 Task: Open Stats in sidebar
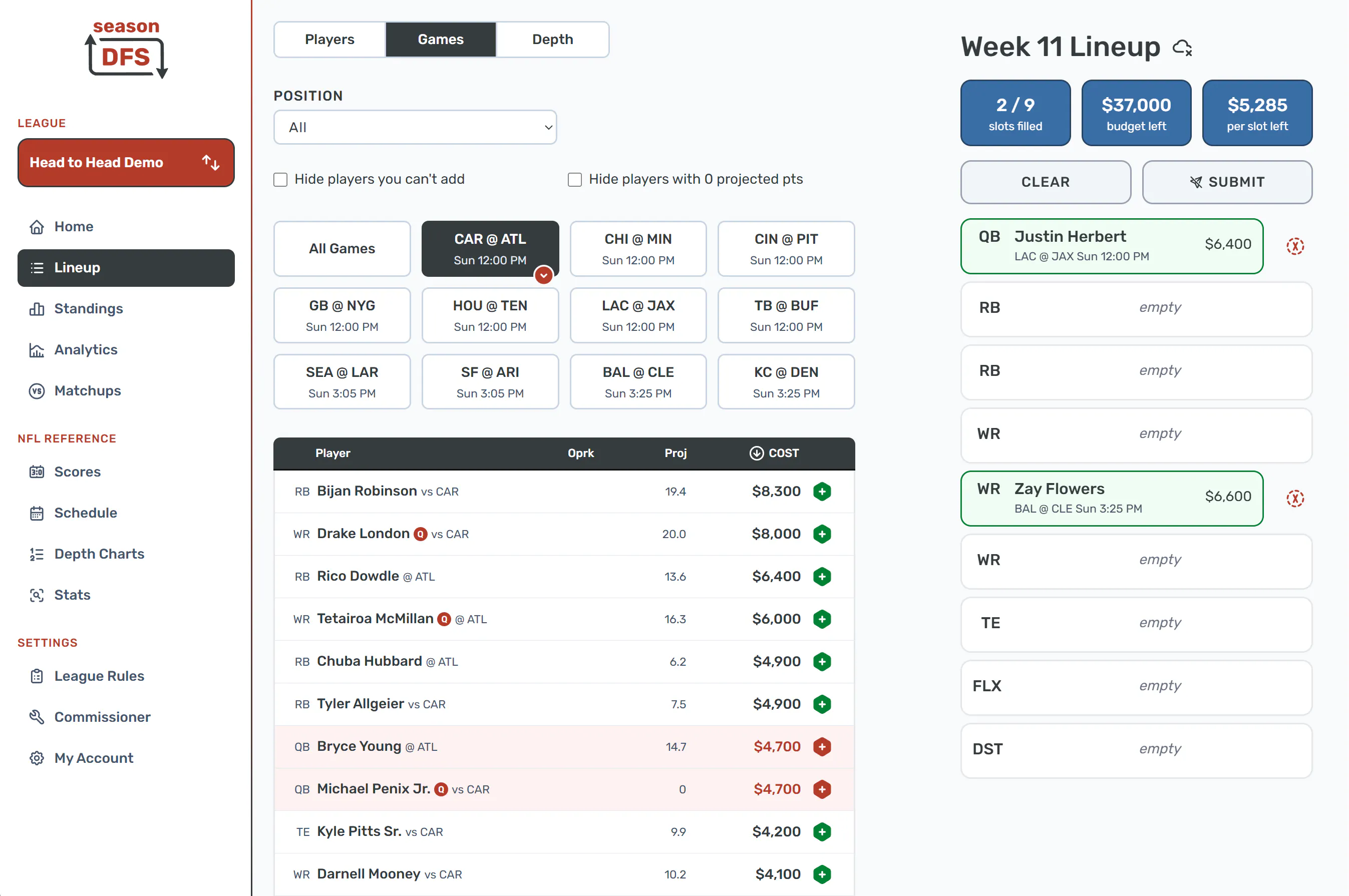126,596
